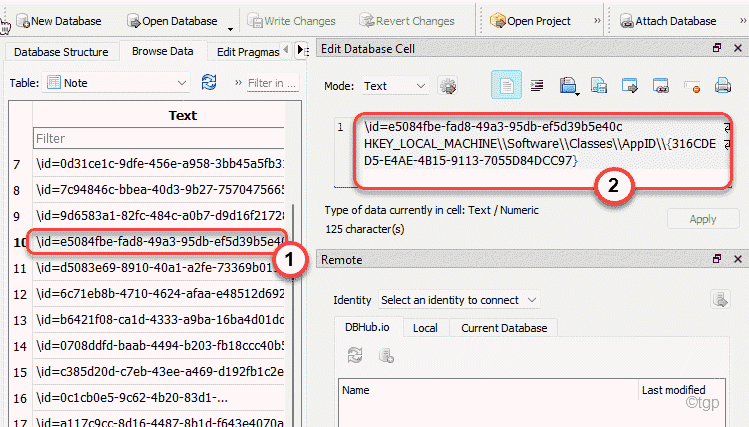
Task: Click the Remote refresh icon
Action: point(355,355)
